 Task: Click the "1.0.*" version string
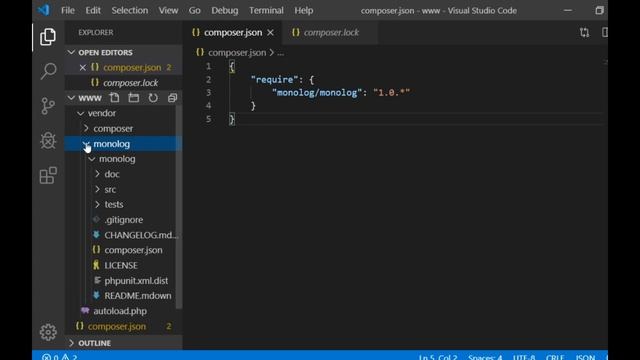[x=391, y=93]
